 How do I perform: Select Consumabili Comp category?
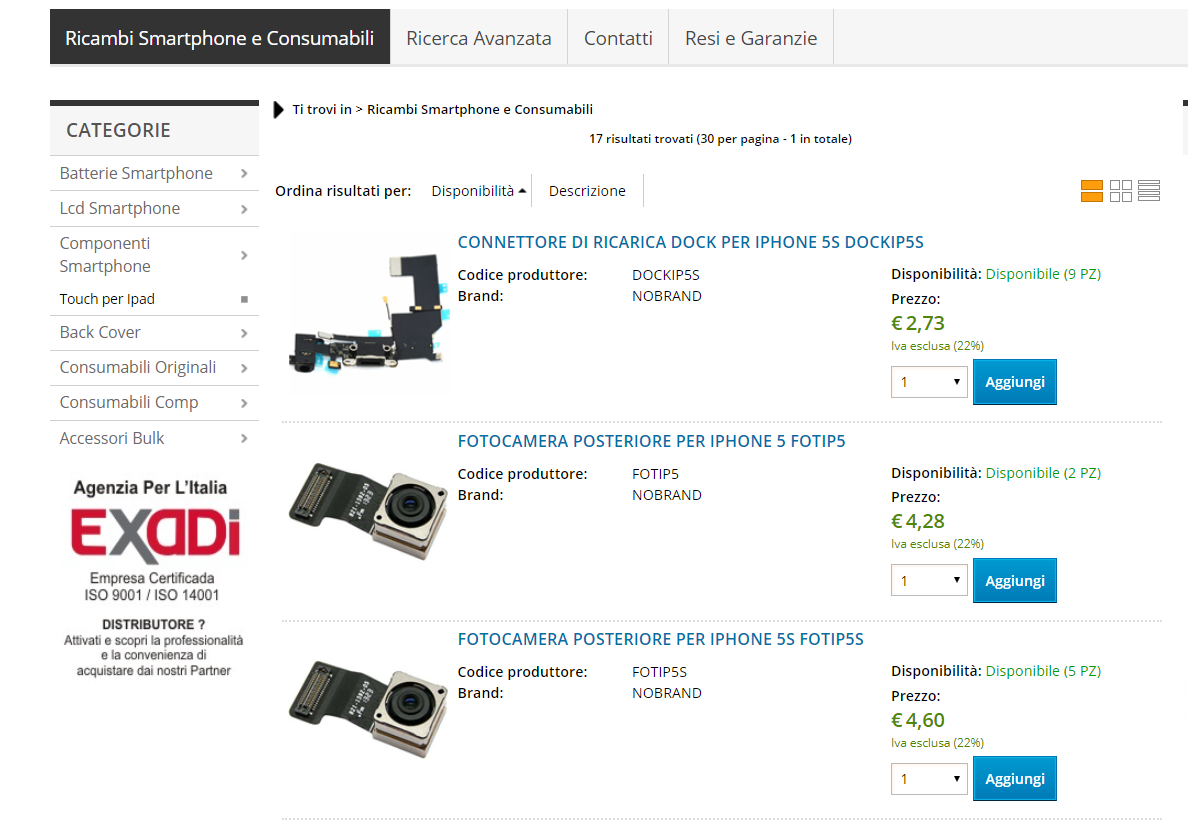coord(129,402)
